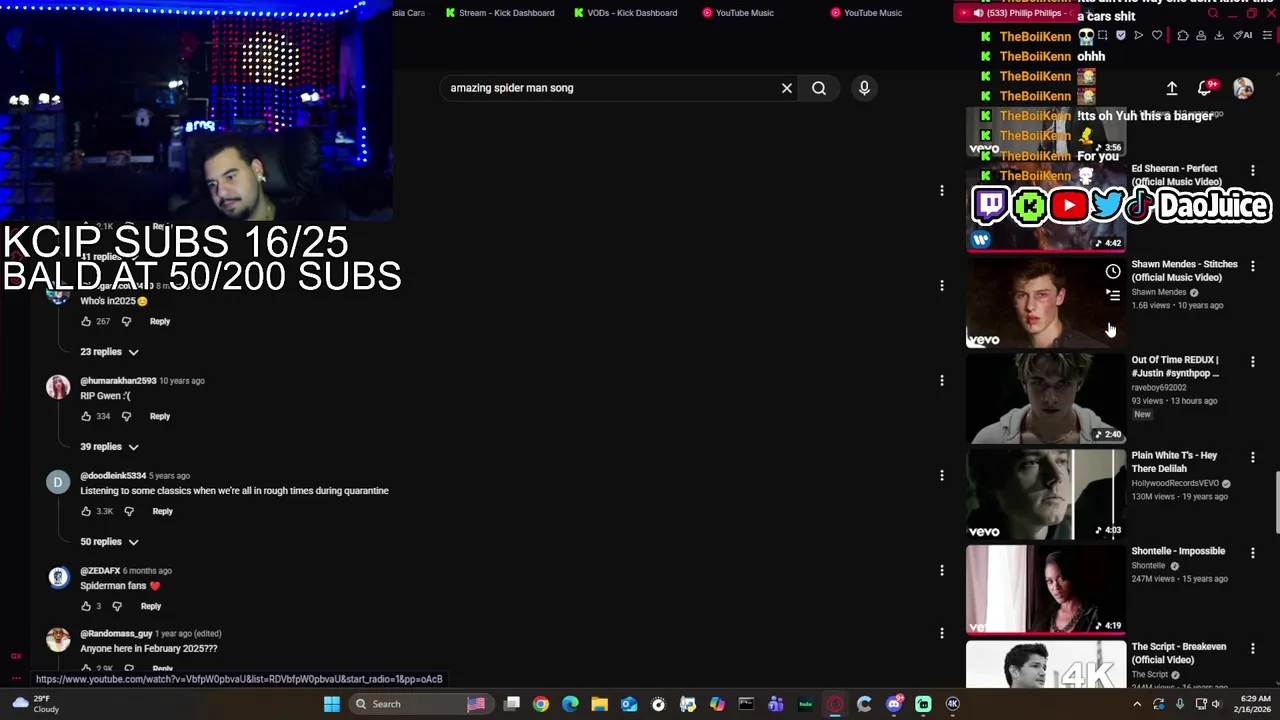Image resolution: width=1280 pixels, height=720 pixels.
Task: Dislike the 'RIP Gwen' comment
Action: (126, 416)
